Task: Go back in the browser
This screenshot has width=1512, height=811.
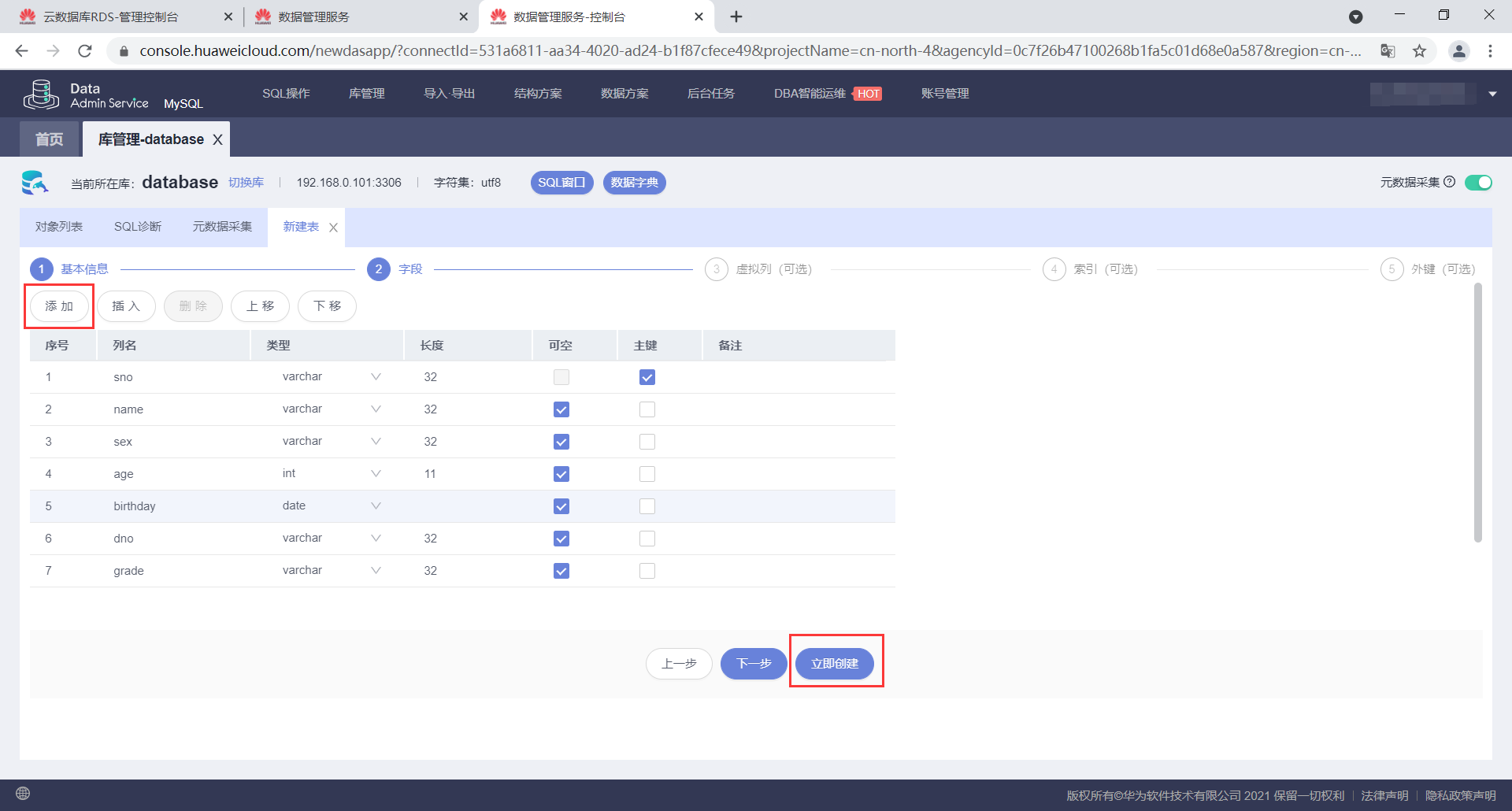Action: point(22,51)
